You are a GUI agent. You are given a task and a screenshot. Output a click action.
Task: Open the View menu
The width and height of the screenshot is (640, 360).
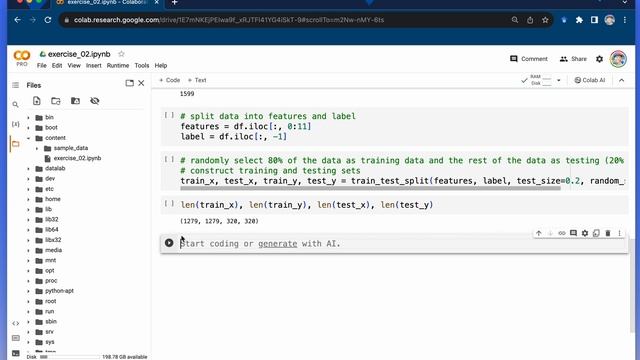click(74, 65)
